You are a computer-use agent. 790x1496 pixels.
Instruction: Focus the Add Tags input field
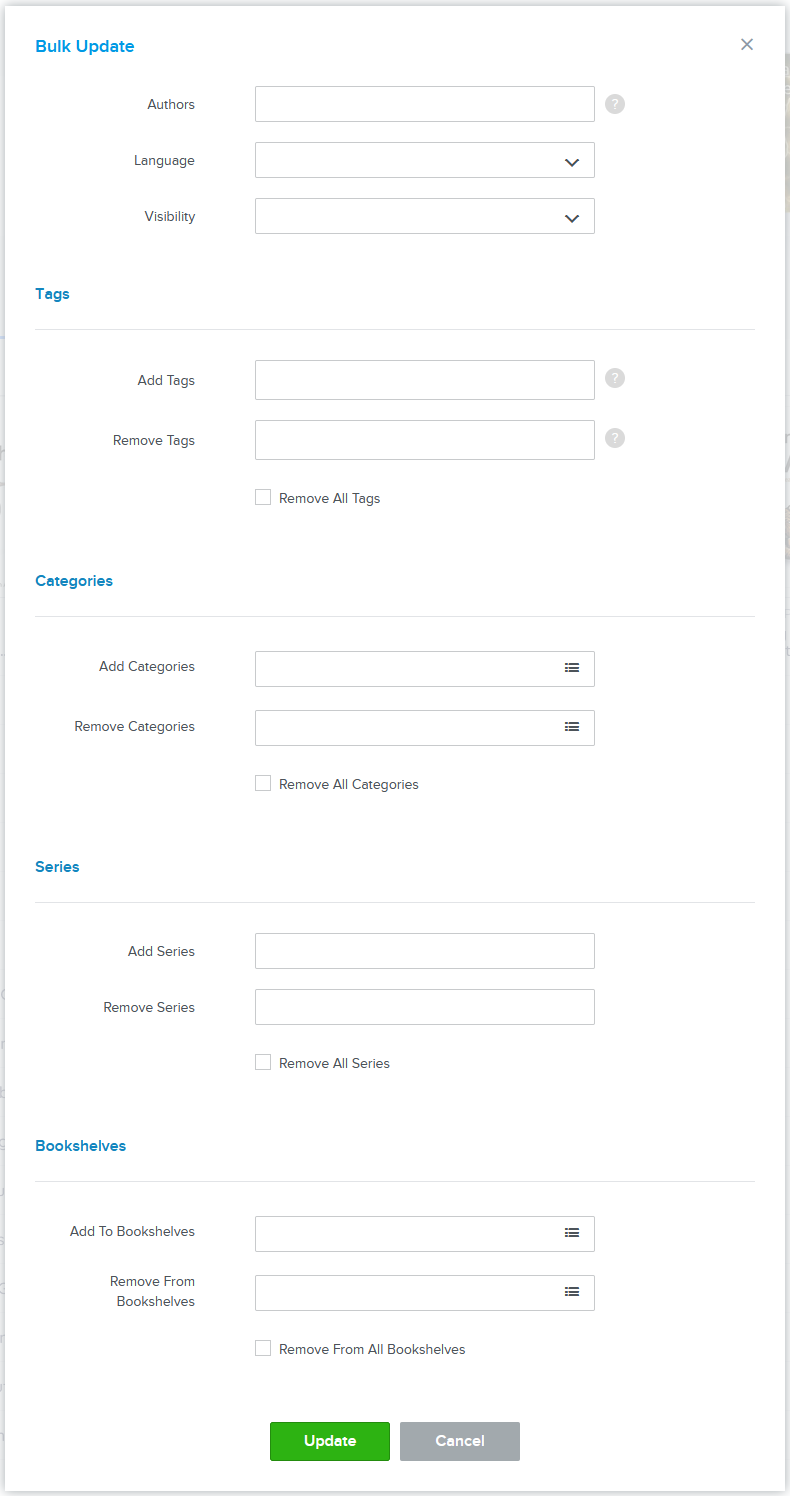point(425,380)
